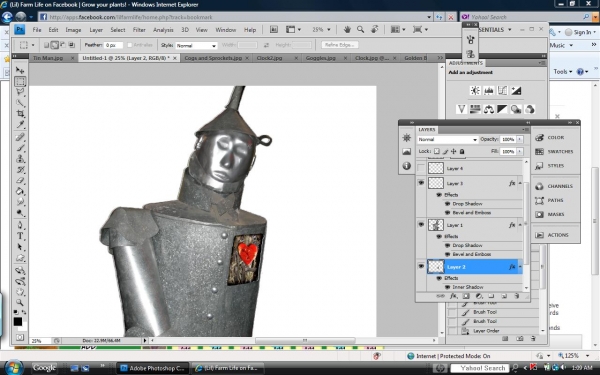600x375 pixels.
Task: Add a Curves adjustment
Action: 502,90
